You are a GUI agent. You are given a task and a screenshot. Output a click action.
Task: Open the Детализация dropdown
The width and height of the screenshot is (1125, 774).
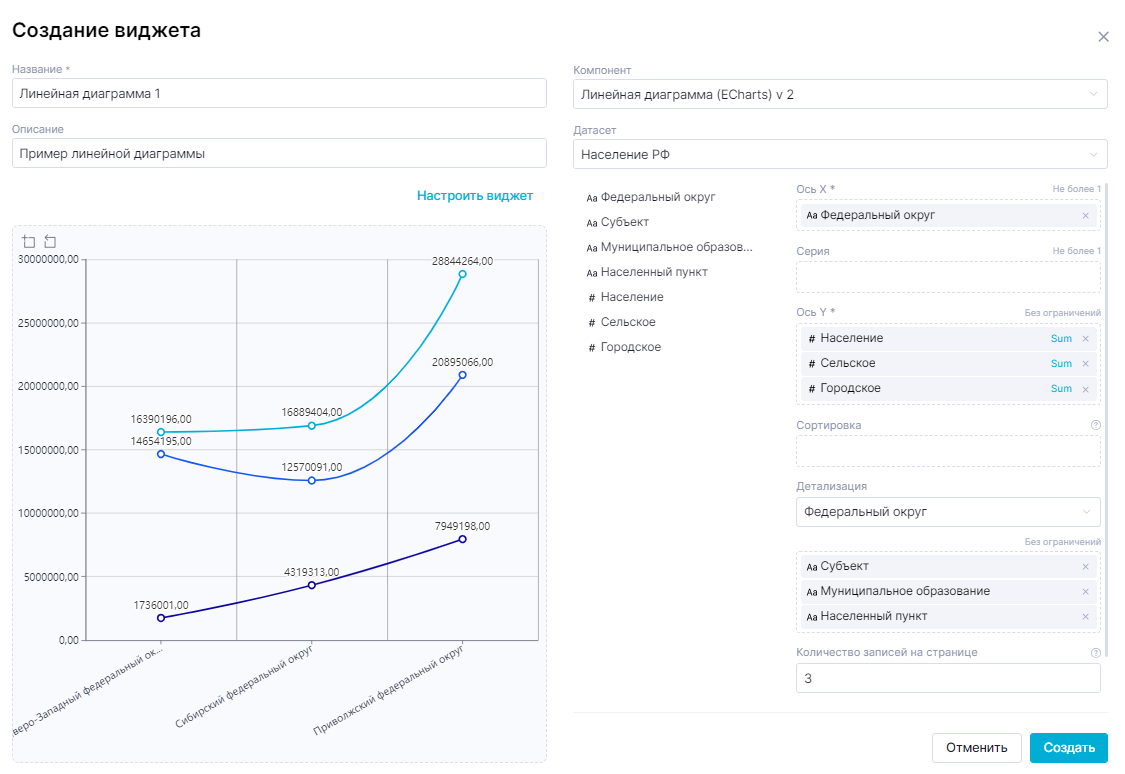tap(947, 512)
